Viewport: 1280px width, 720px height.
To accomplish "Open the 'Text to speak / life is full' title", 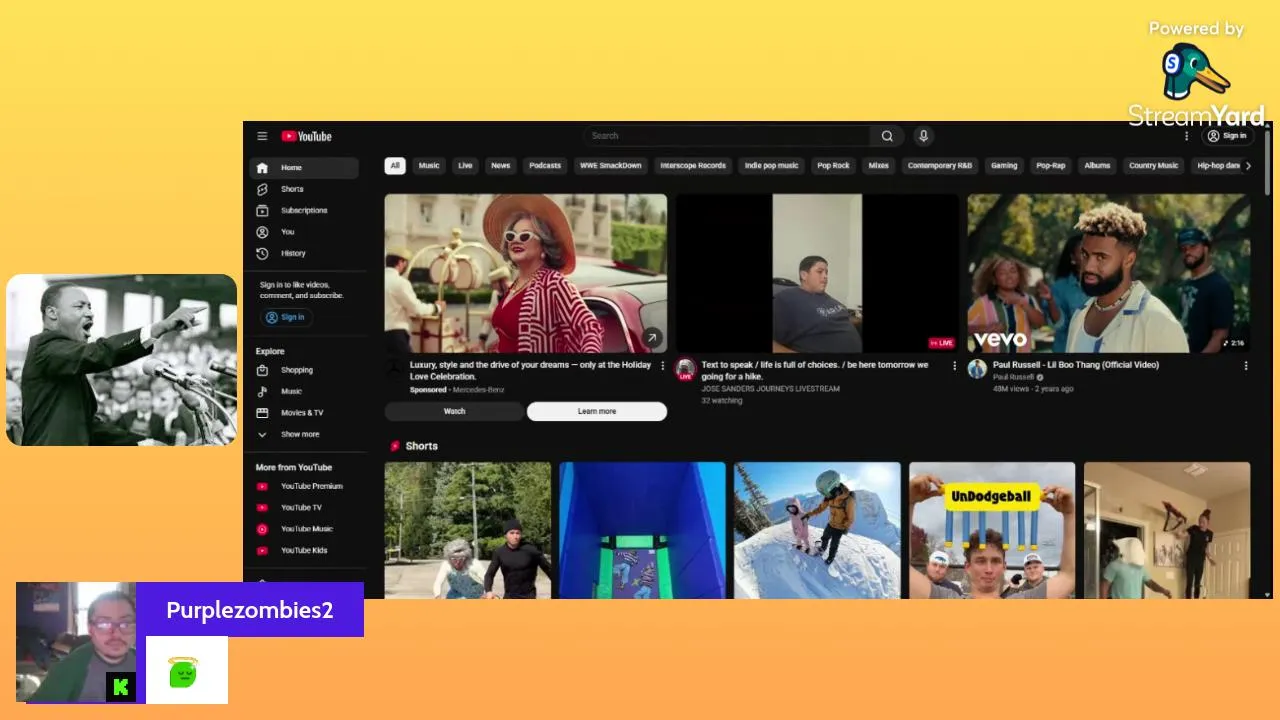I will [x=815, y=371].
